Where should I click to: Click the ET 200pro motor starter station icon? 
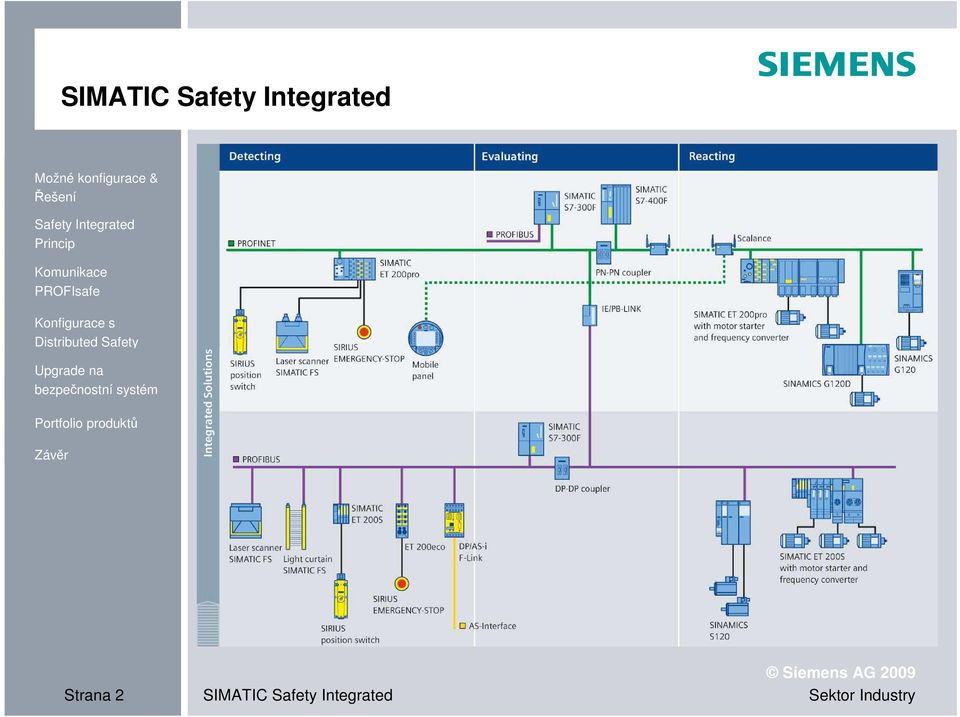click(x=792, y=277)
